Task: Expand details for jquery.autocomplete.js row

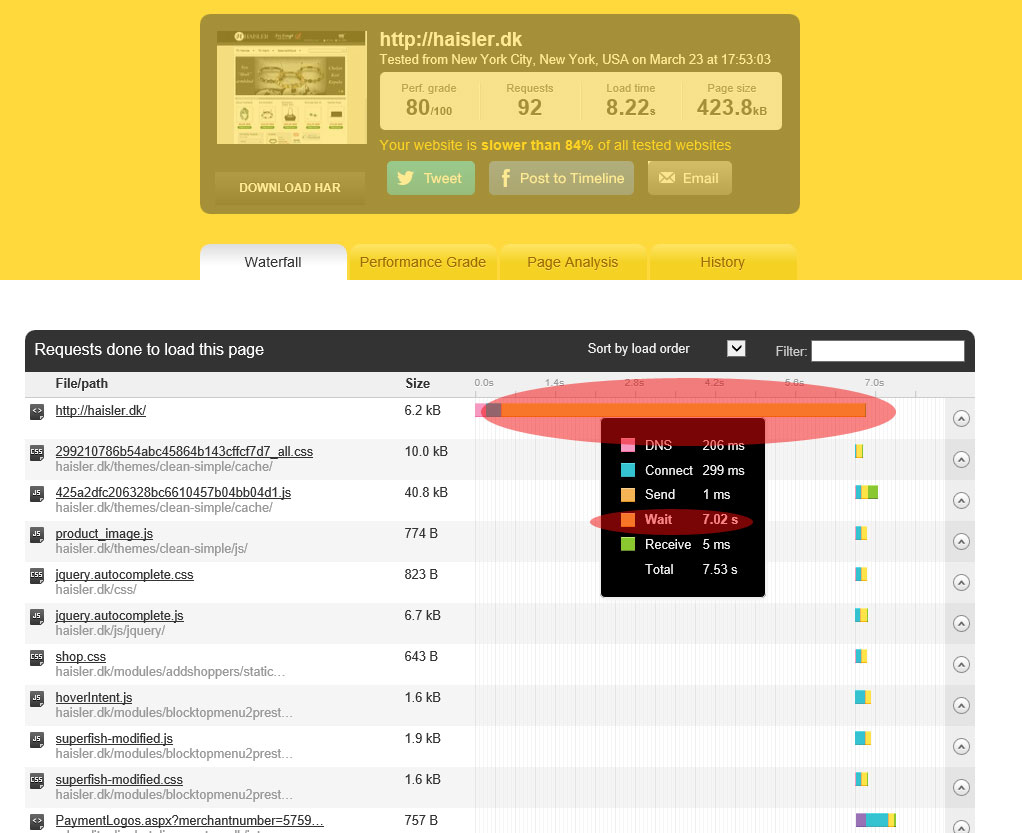Action: tap(961, 624)
